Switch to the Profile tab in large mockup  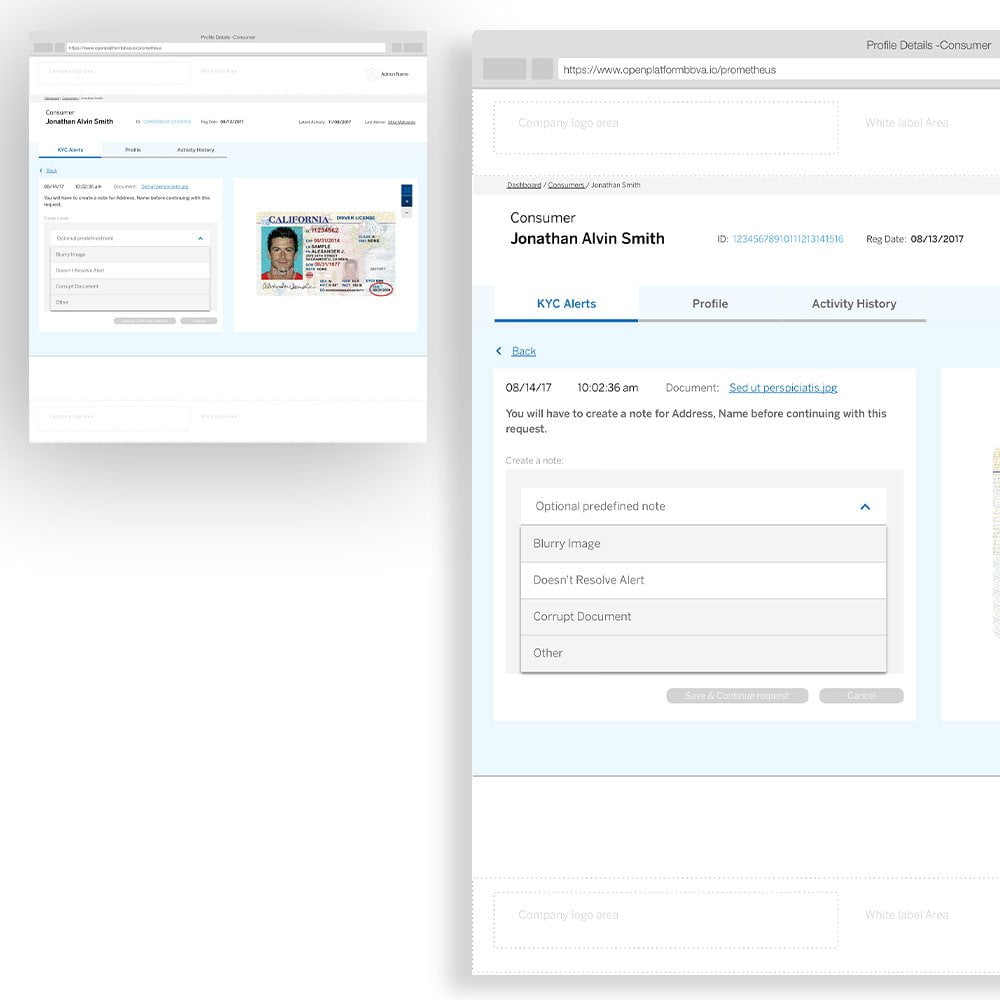710,304
